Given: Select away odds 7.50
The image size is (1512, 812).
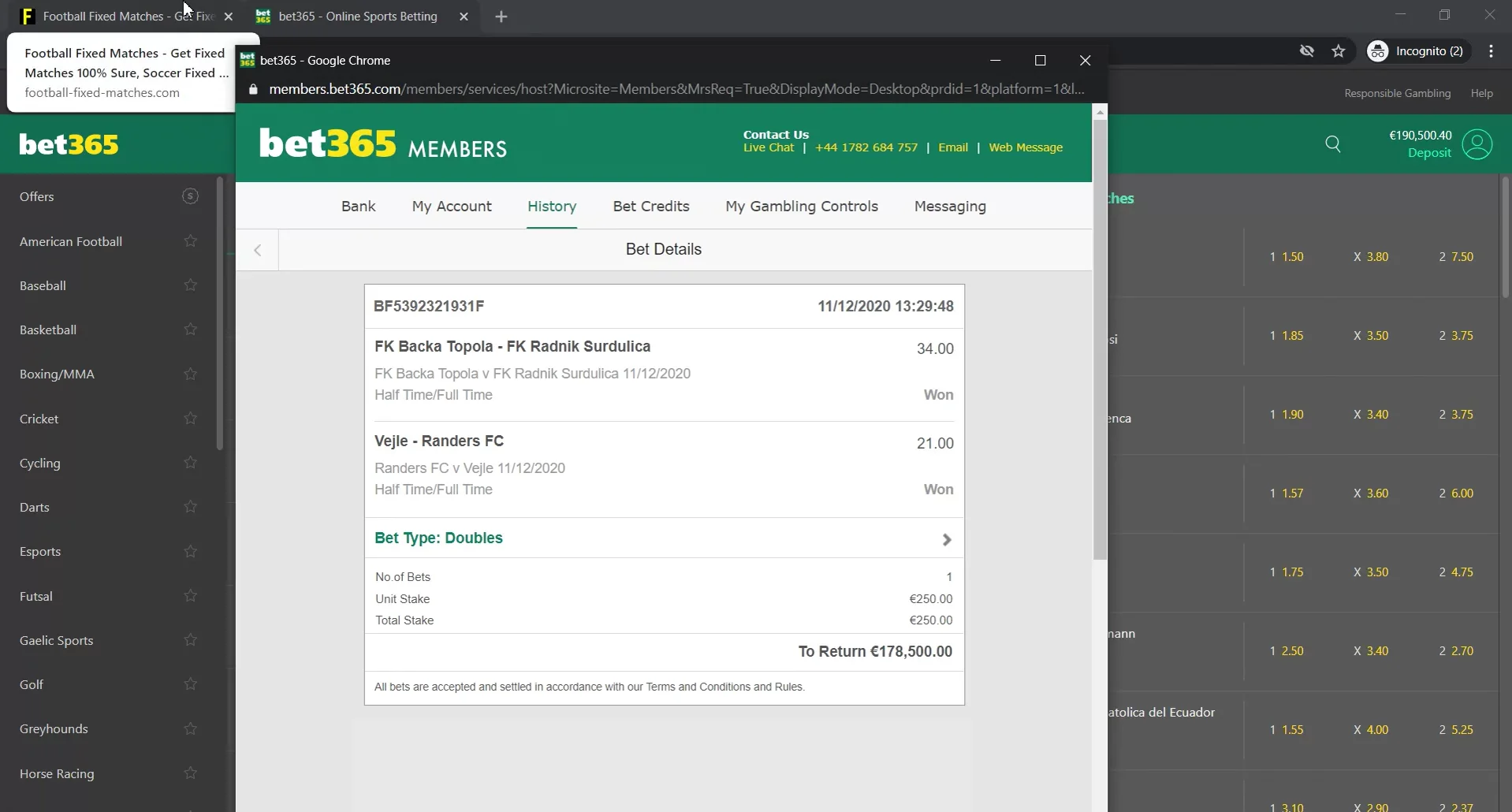Looking at the screenshot, I should [1456, 257].
